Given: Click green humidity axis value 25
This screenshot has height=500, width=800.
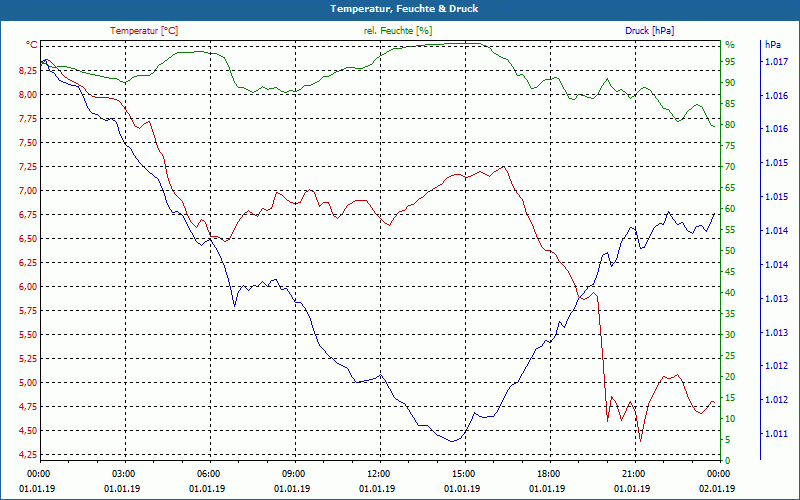Looking at the screenshot, I should coord(730,356).
